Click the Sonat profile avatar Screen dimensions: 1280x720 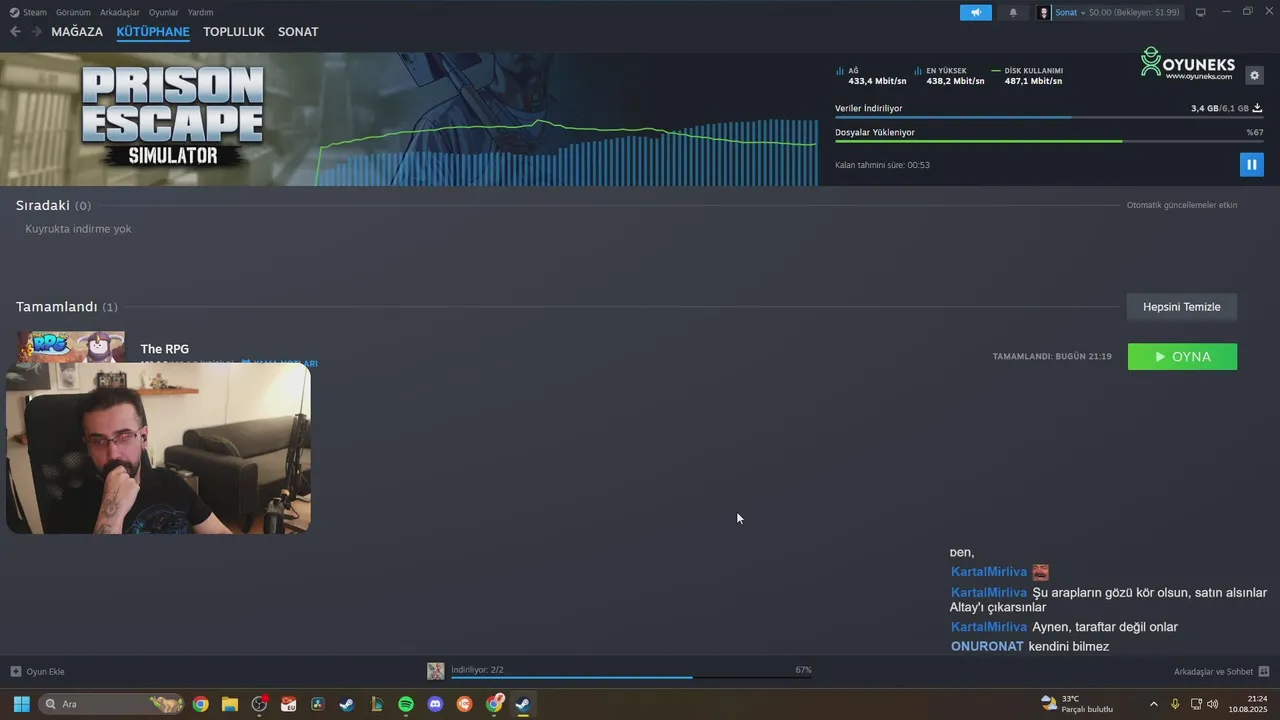(1044, 12)
